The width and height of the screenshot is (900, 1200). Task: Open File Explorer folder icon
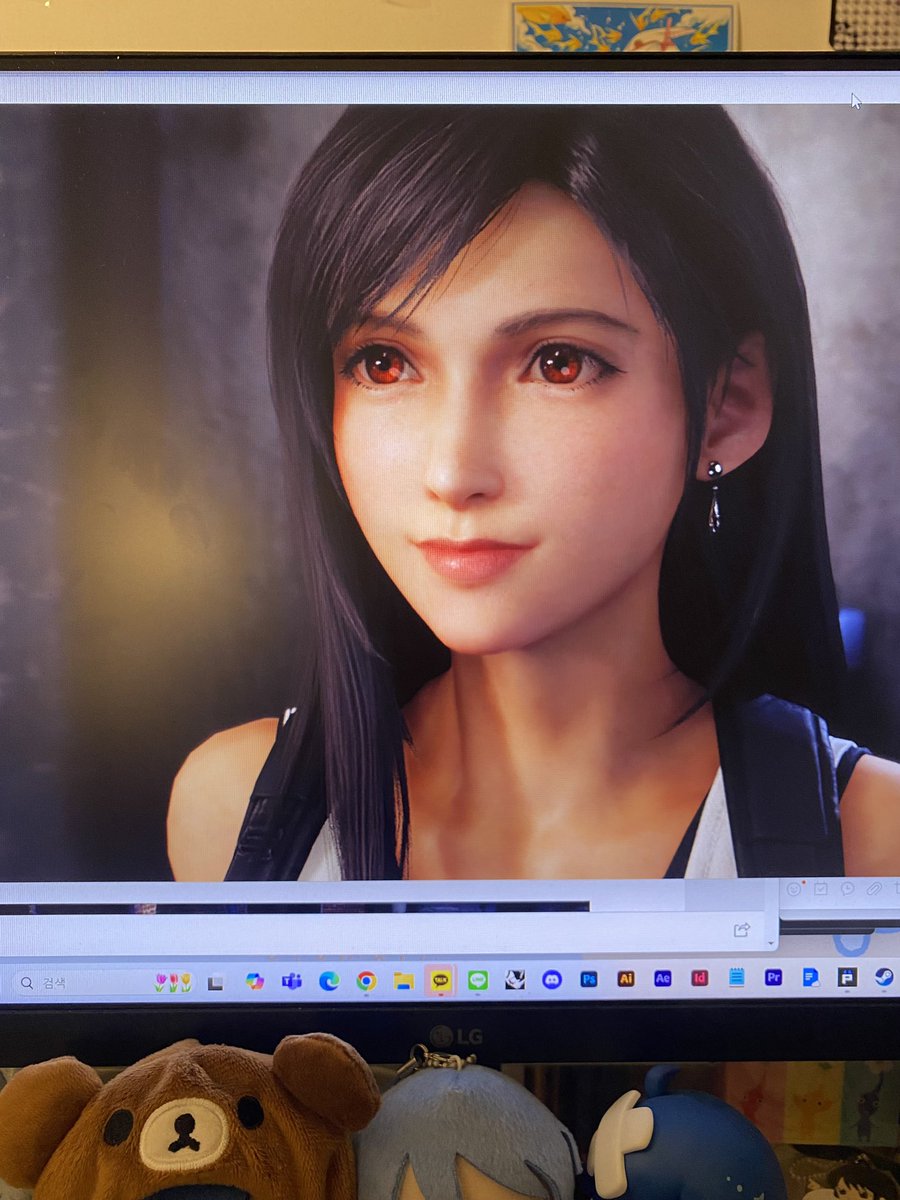403,981
